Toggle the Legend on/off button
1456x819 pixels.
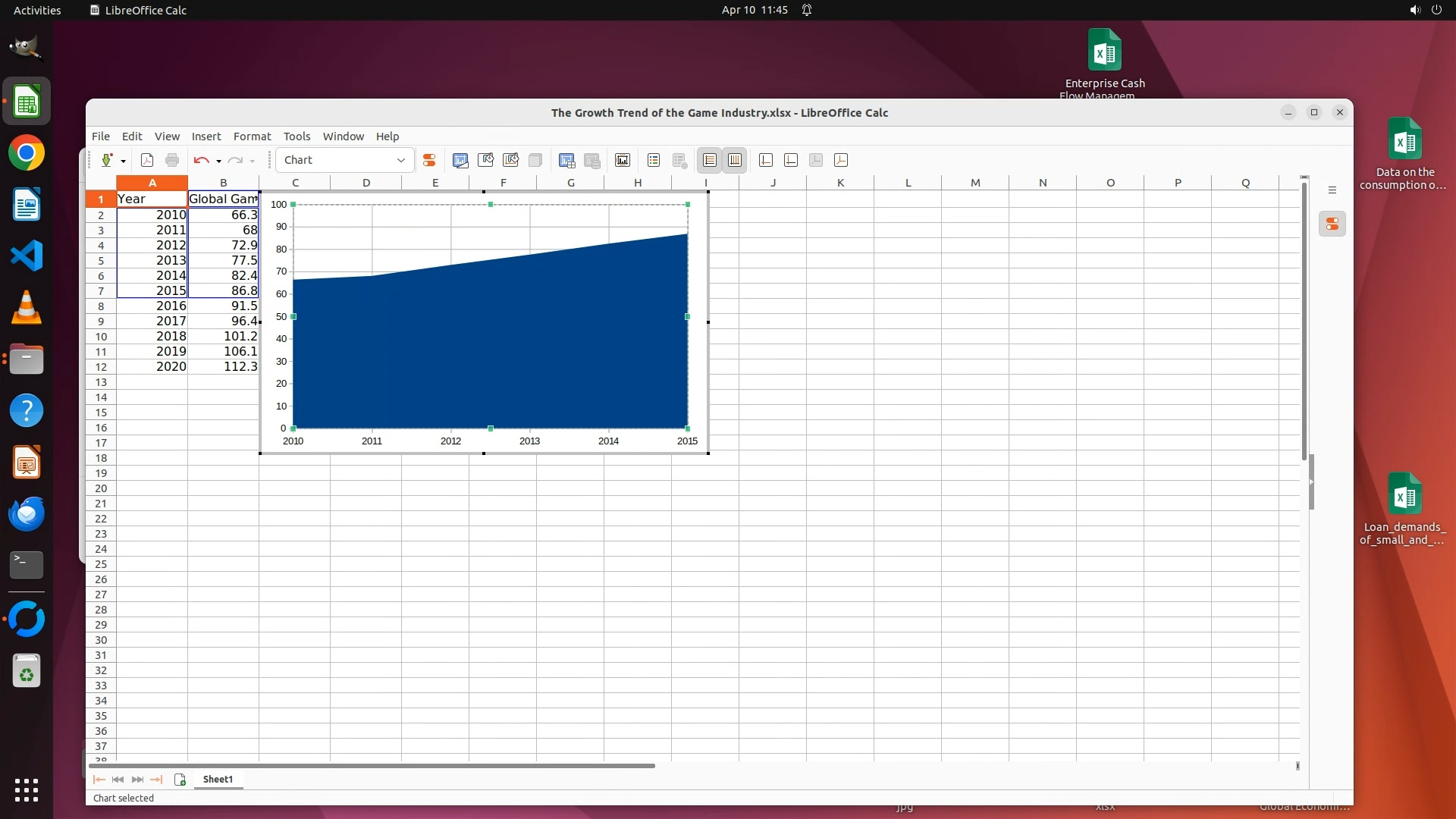point(654,160)
